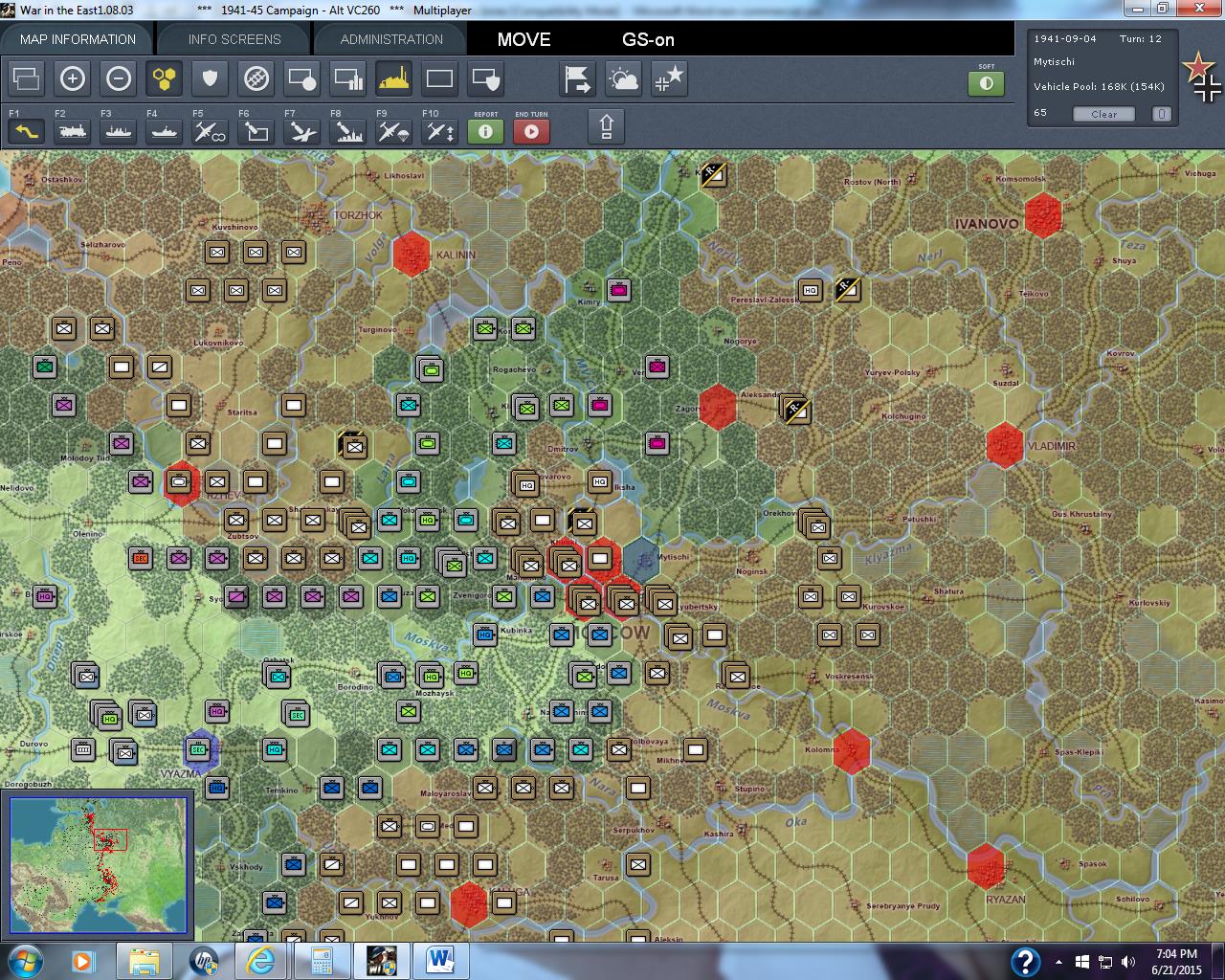This screenshot has height=980, width=1225.
Task: Toggle the shield icon map overlay
Action: point(210,78)
